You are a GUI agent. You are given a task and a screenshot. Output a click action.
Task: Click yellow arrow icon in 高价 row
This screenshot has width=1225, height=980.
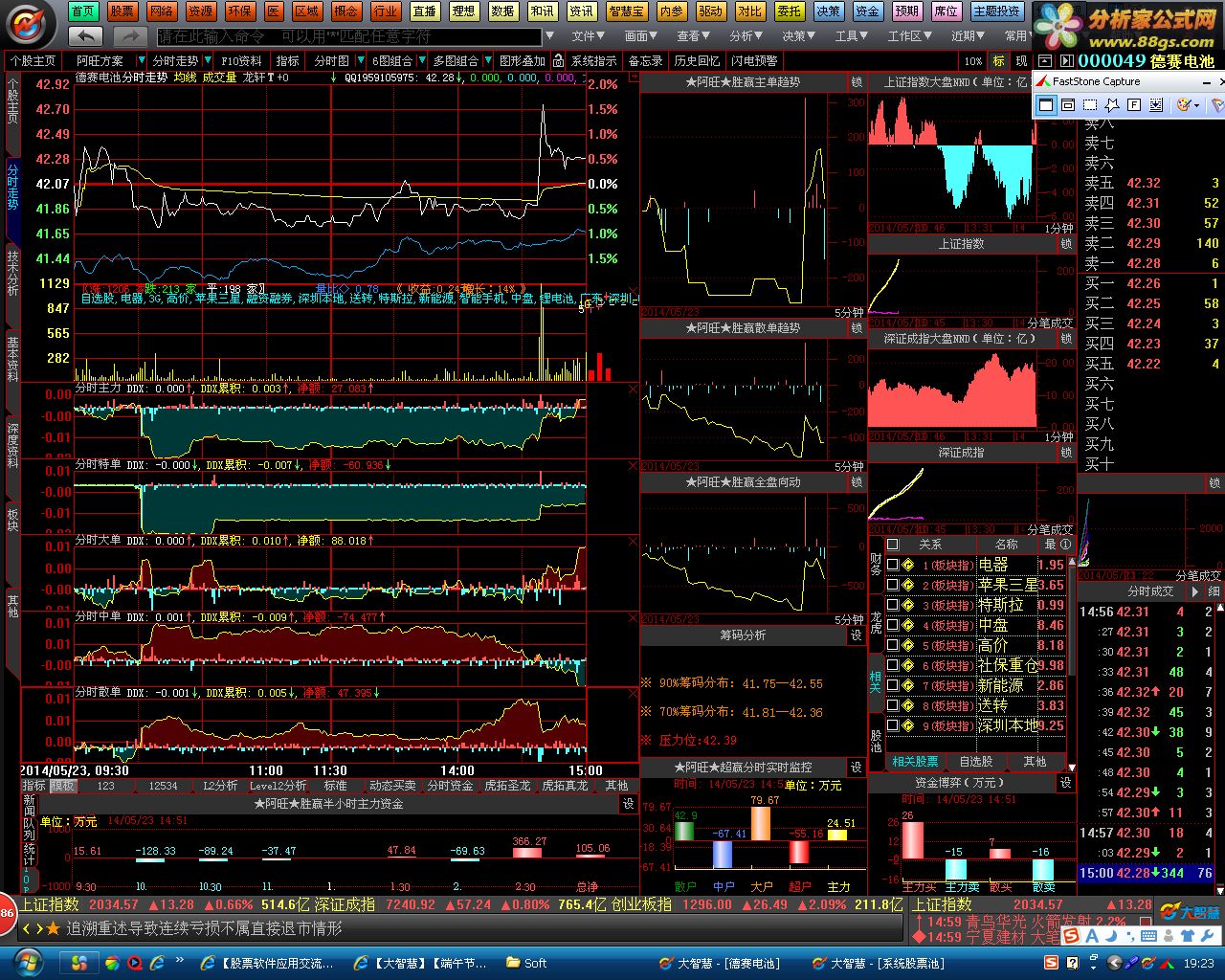(x=907, y=645)
